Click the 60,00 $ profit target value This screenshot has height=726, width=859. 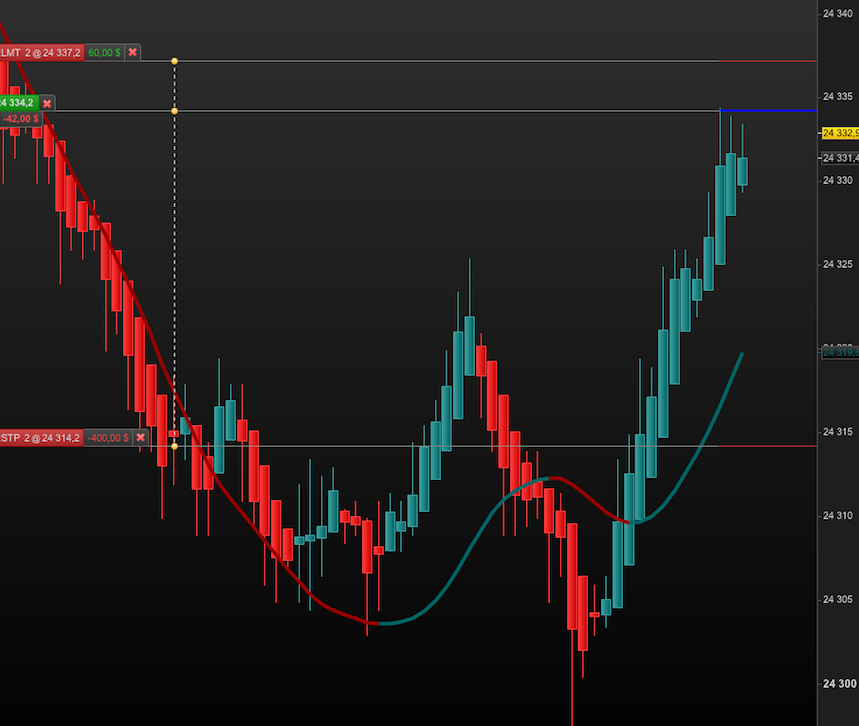coord(104,53)
